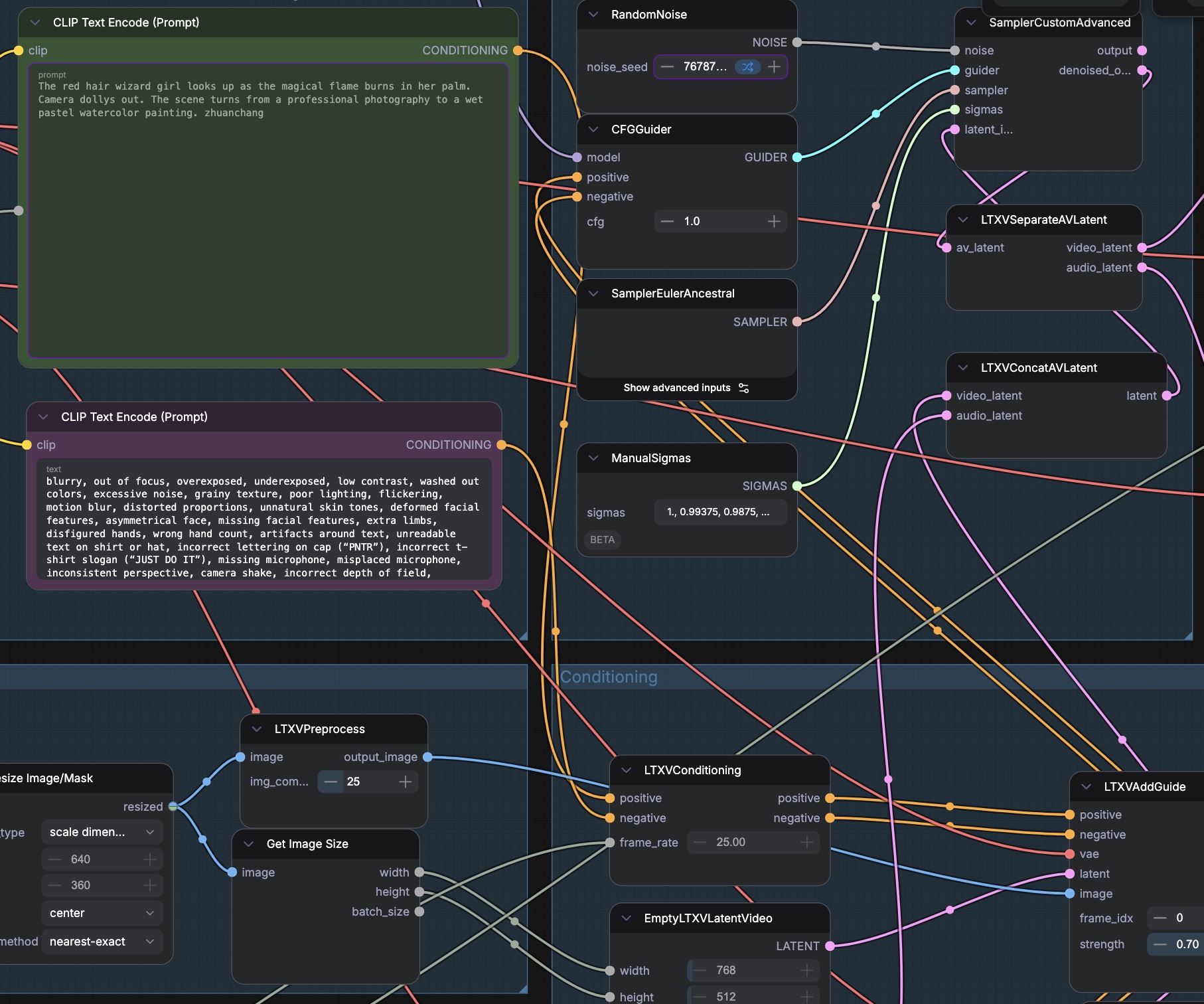Click LTXVConcatAVLatent latent output socket
This screenshot has height=1004, width=1204.
point(1167,396)
